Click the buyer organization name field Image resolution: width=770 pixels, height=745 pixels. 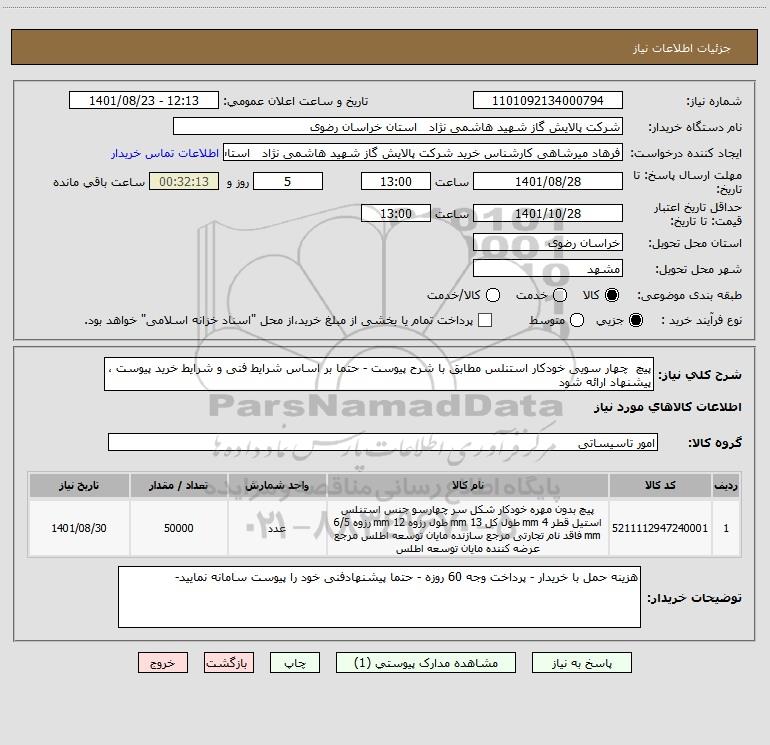398,127
